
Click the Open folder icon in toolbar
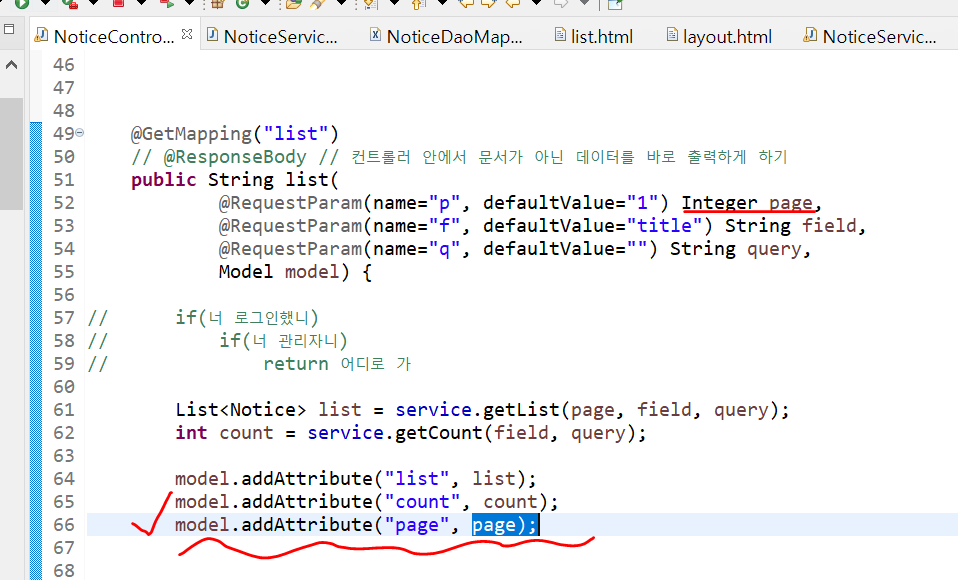[x=294, y=4]
